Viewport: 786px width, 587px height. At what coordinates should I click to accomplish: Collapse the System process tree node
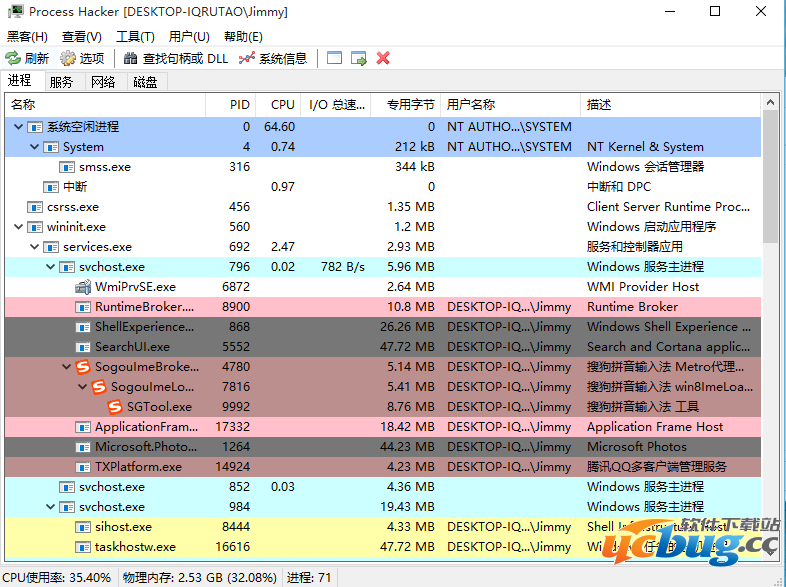[35, 147]
